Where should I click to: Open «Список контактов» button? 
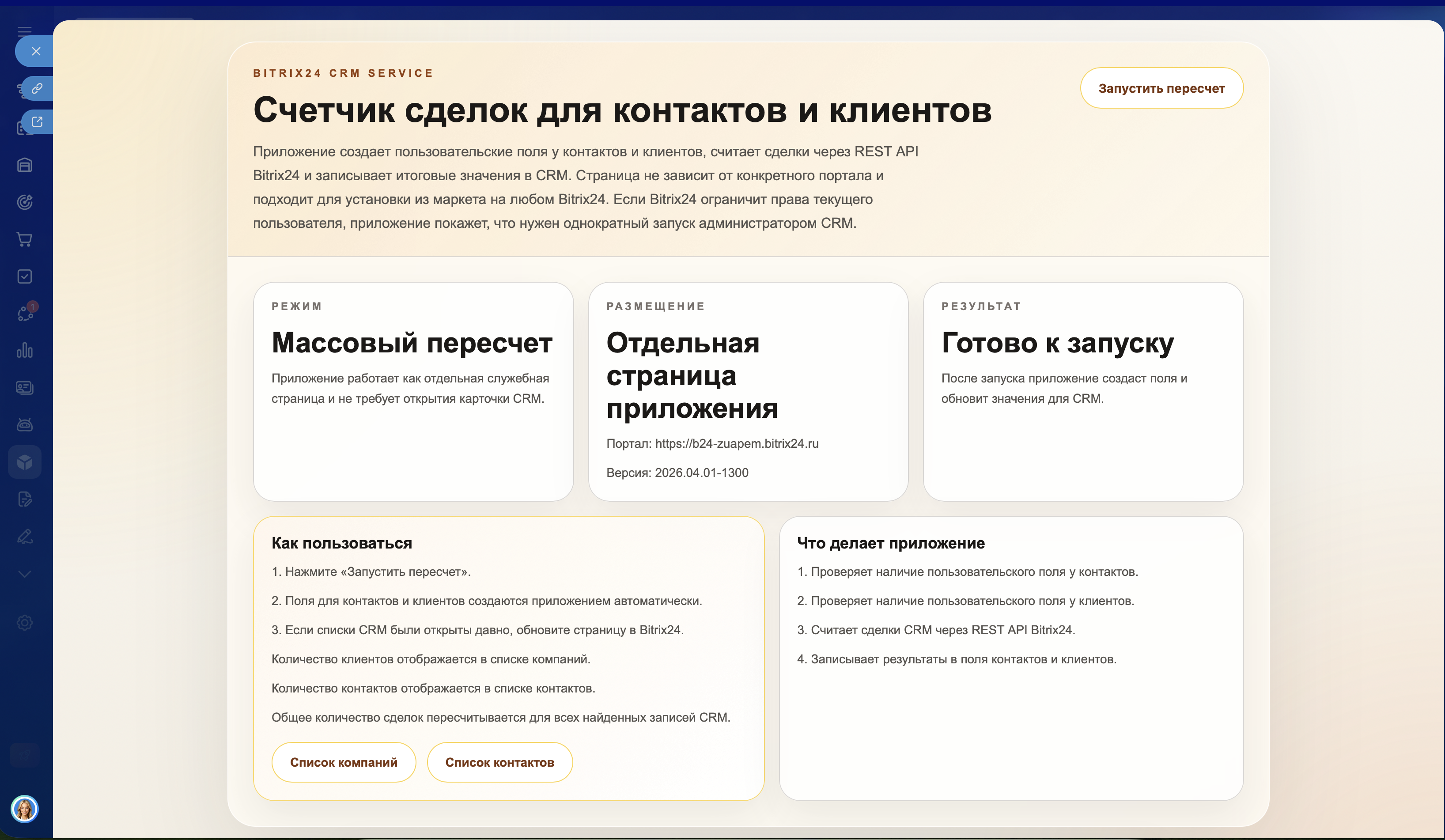(x=499, y=763)
